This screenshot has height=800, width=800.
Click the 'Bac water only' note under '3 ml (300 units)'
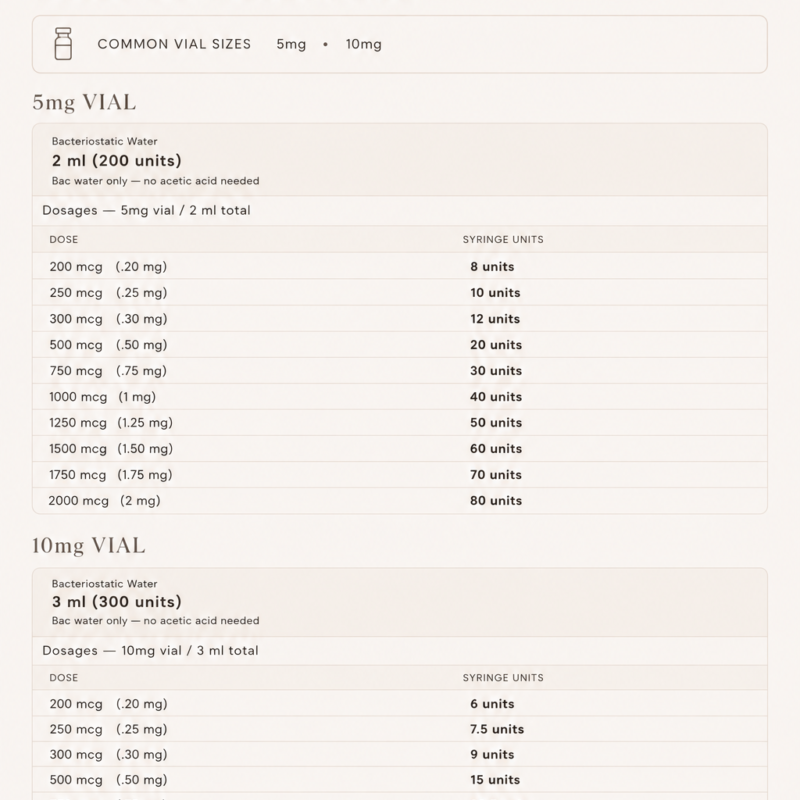click(156, 621)
